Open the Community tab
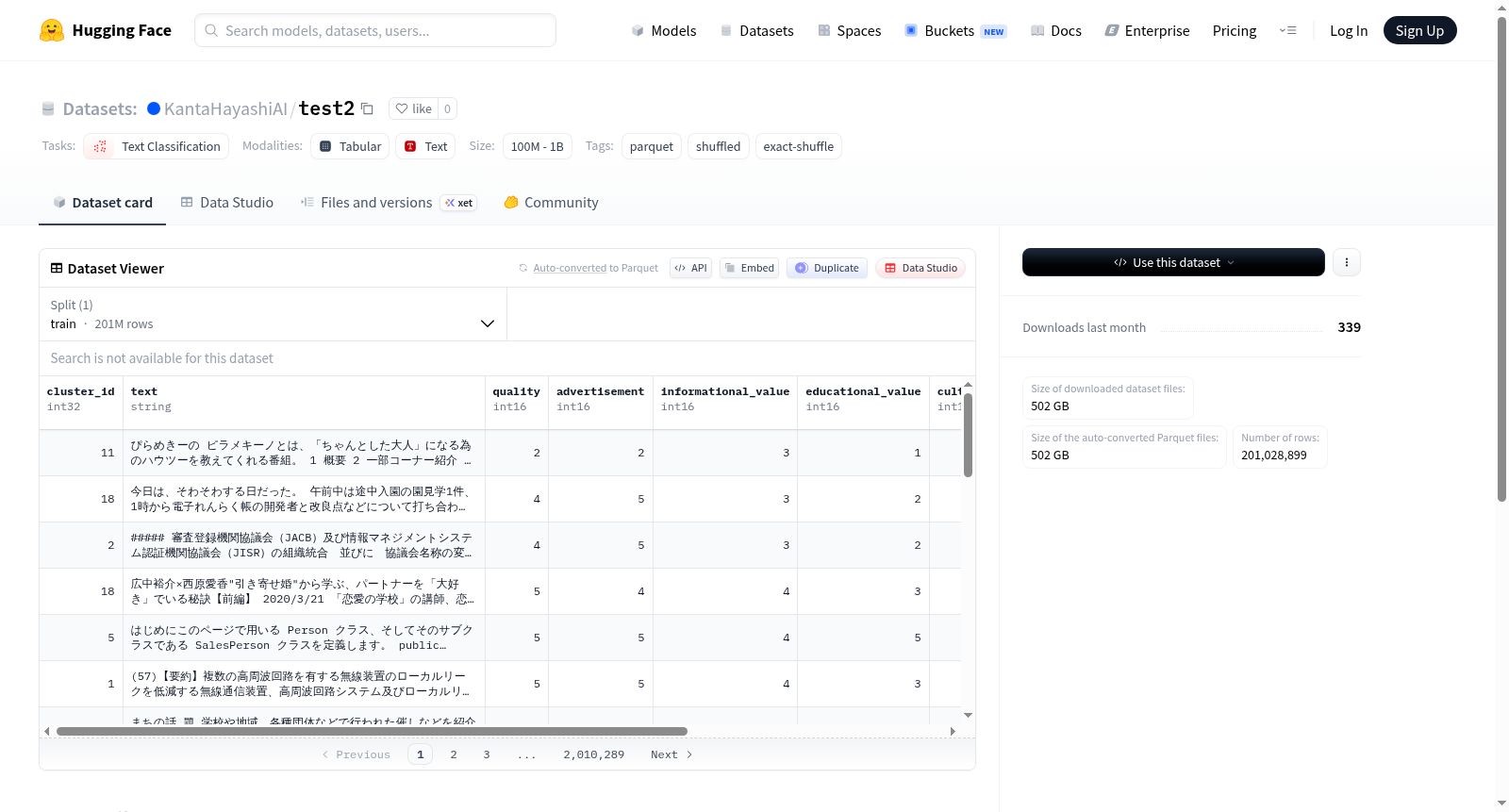The width and height of the screenshot is (1509, 812). 551,203
